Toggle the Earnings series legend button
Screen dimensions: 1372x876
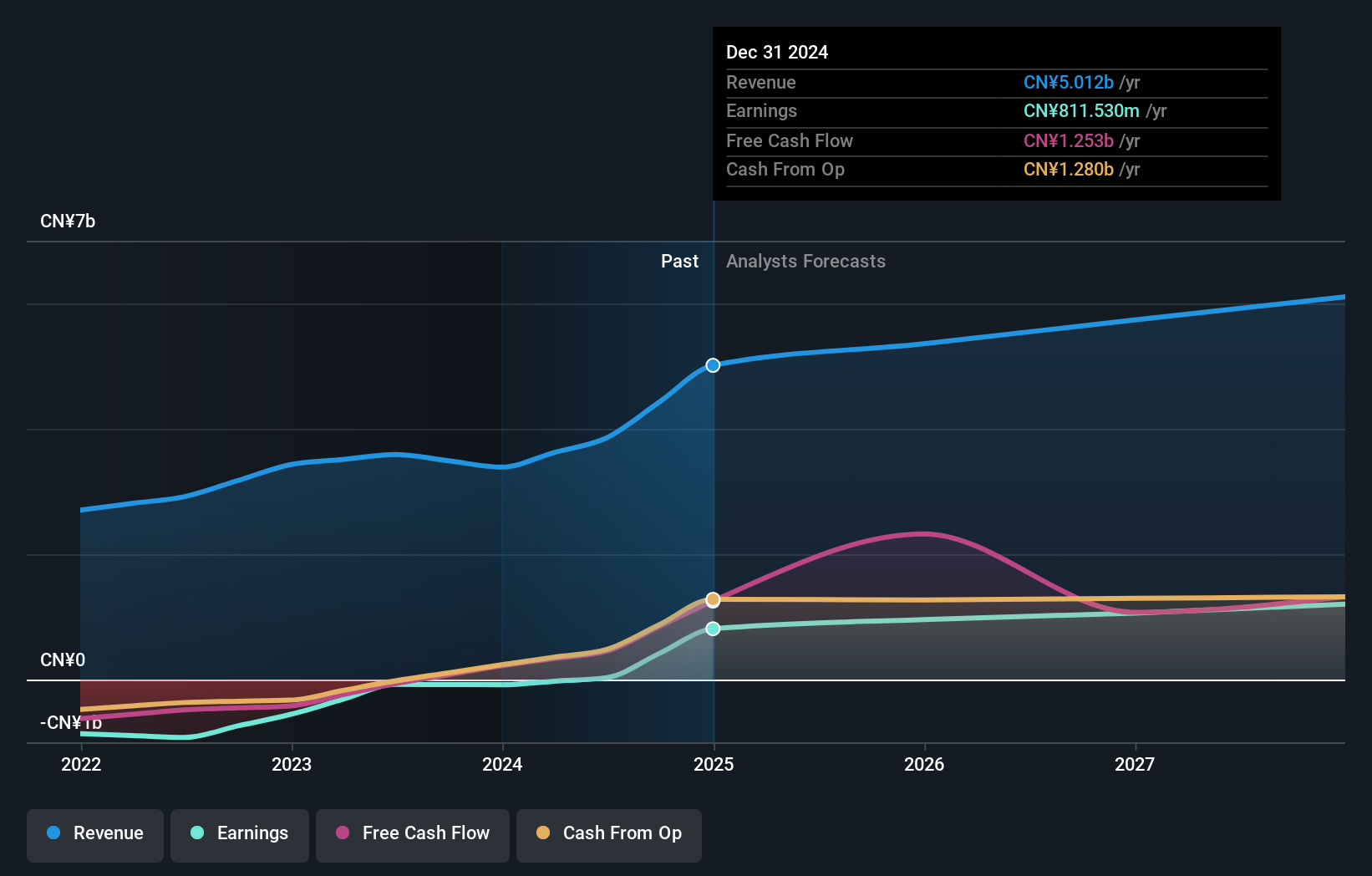(240, 835)
